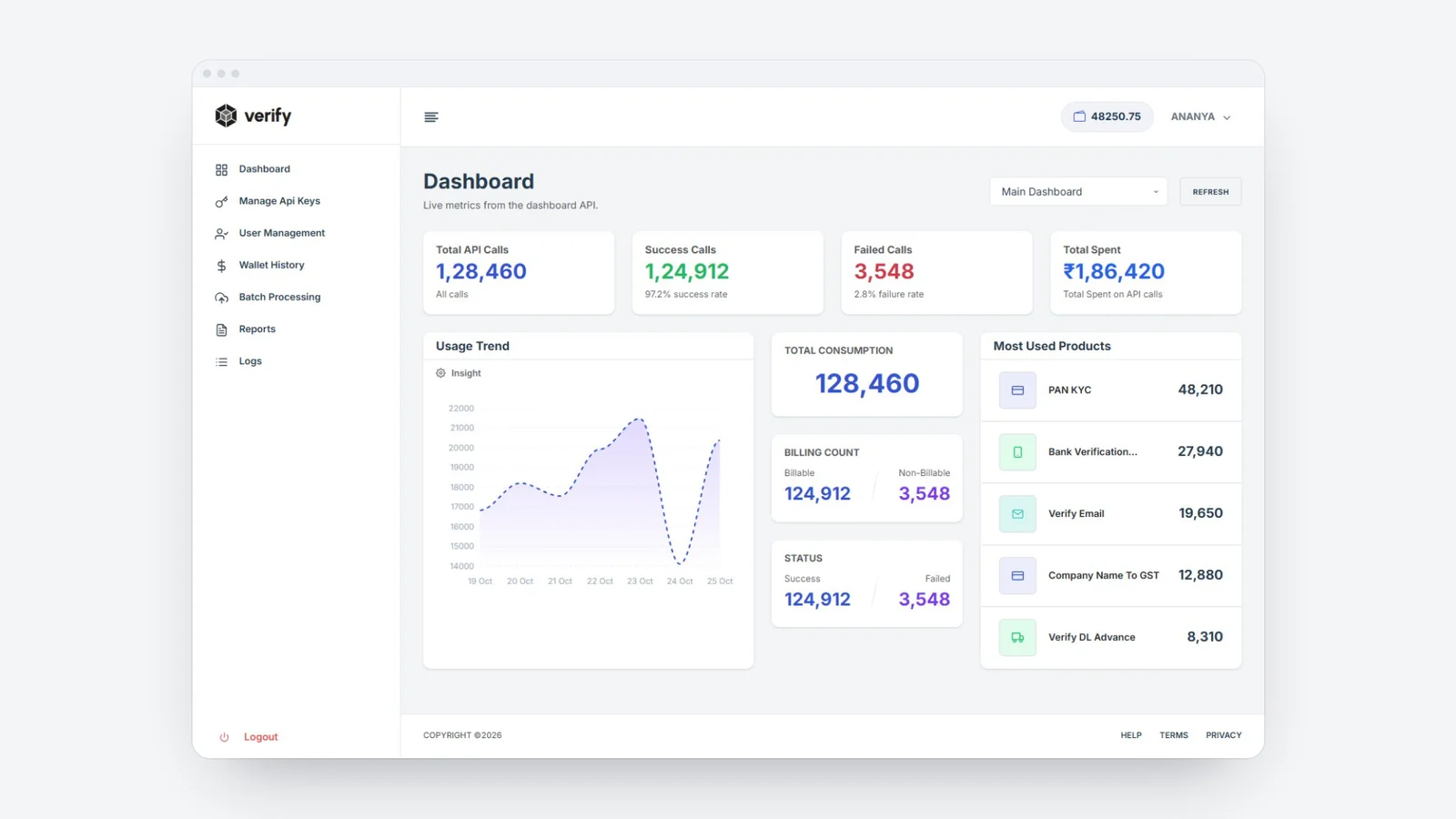Click the Dashboard grid icon in sidebar
The height and width of the screenshot is (819, 1456).
(x=221, y=170)
